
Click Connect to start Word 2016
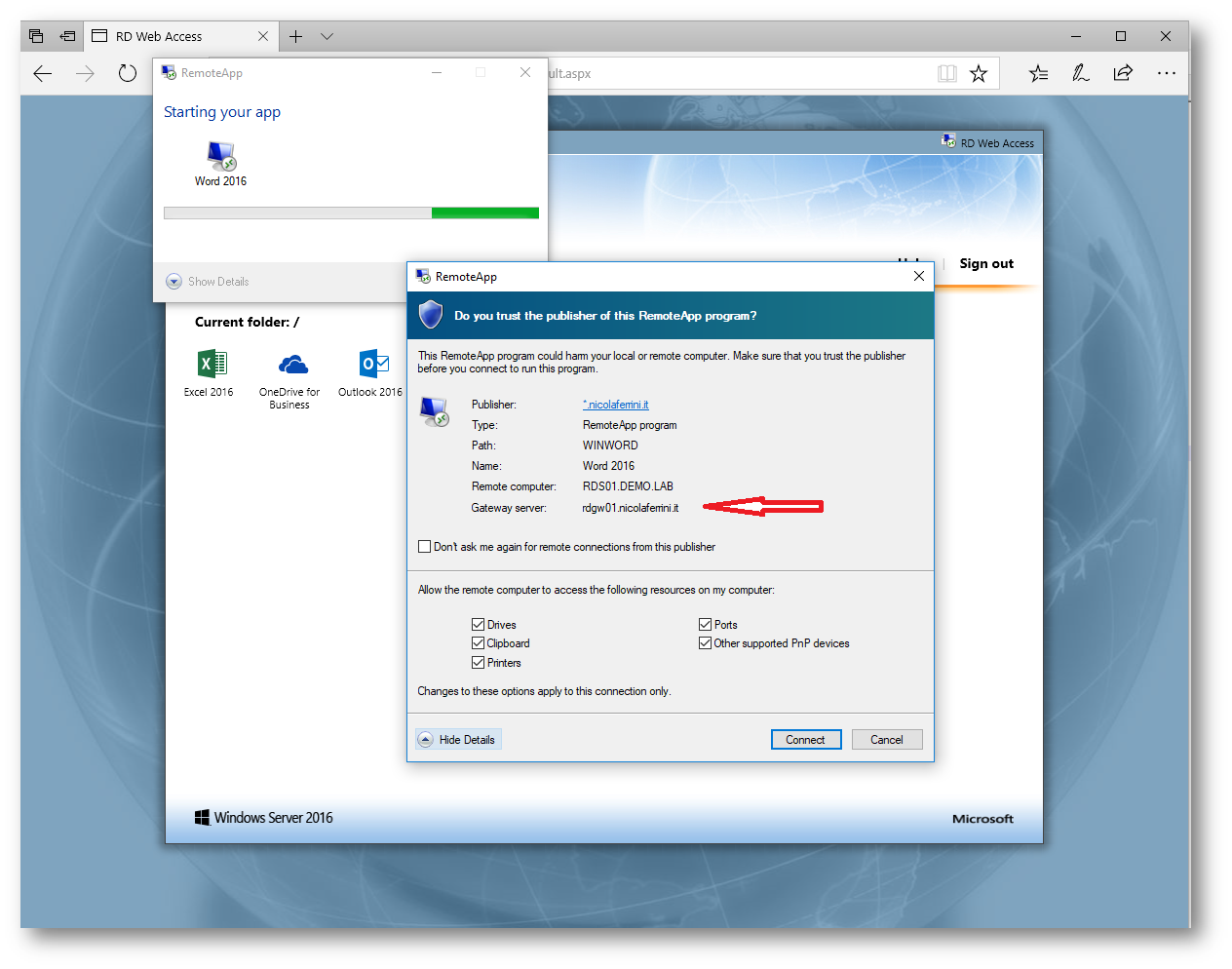coord(805,740)
